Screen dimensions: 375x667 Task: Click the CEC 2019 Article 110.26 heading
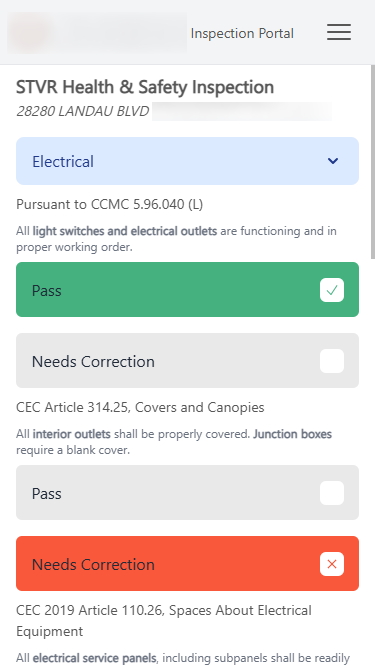(164, 621)
